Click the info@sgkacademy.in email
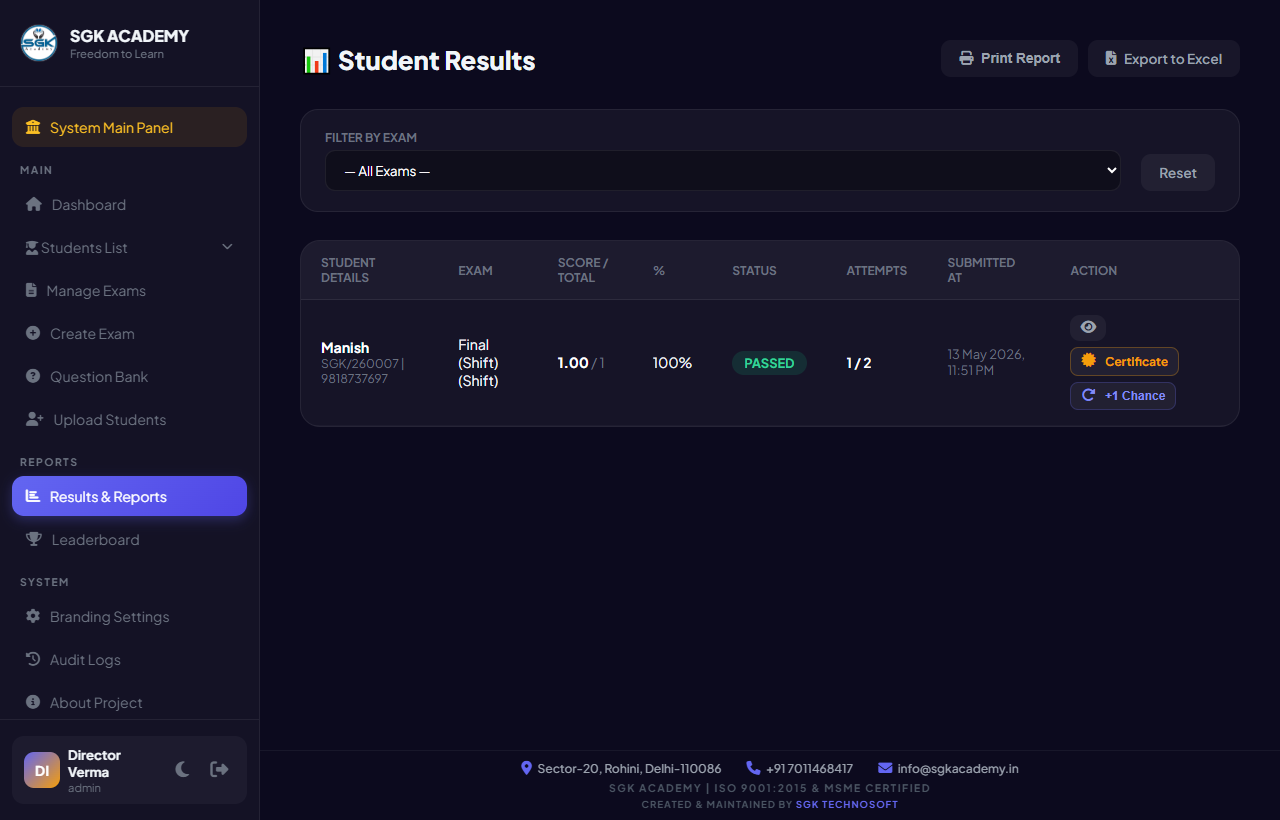This screenshot has height=820, width=1280. pyautogui.click(x=958, y=769)
